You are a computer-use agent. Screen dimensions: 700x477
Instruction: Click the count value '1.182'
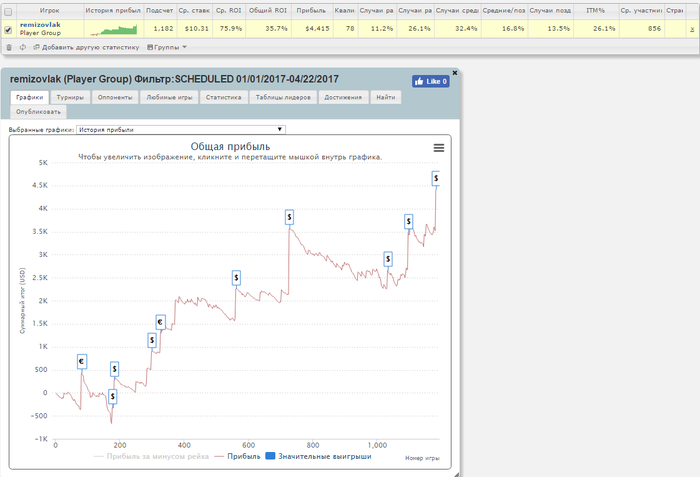click(163, 29)
